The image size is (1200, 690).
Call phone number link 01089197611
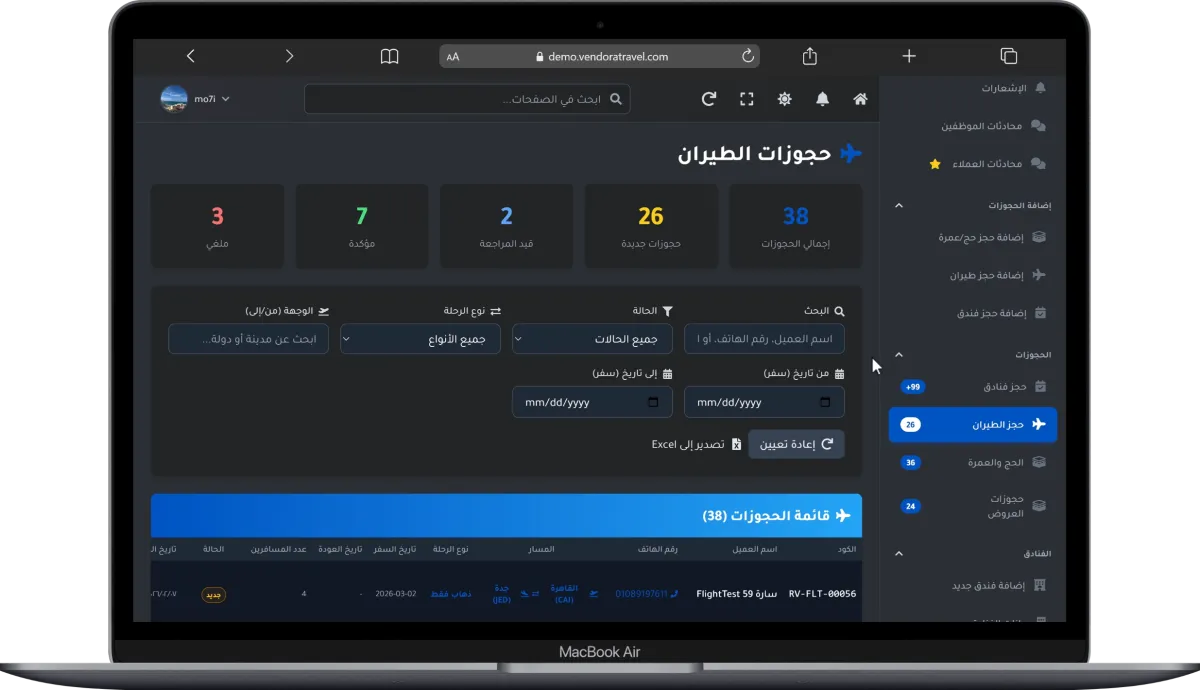click(645, 594)
